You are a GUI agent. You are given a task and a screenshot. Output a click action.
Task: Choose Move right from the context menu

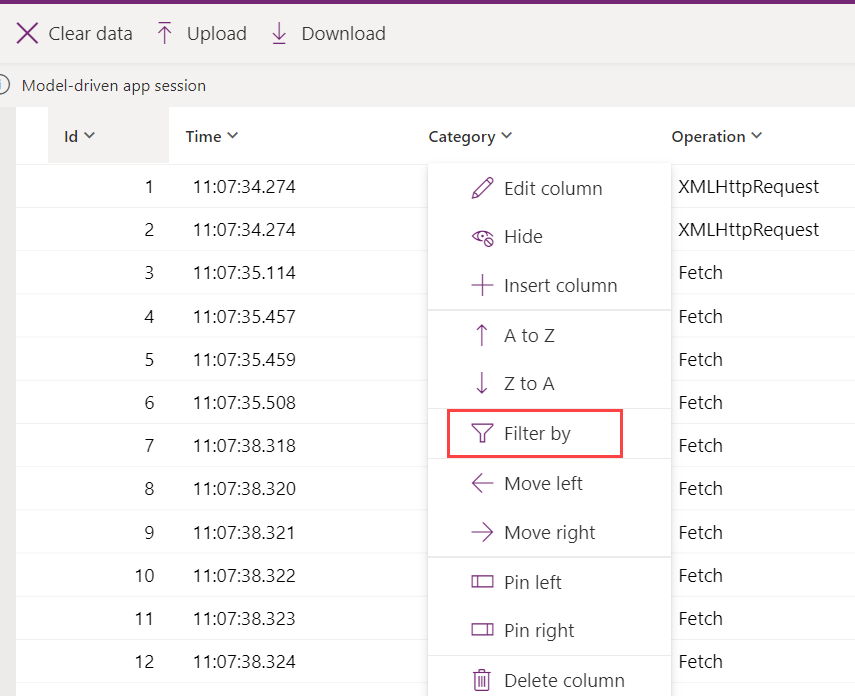click(x=546, y=532)
